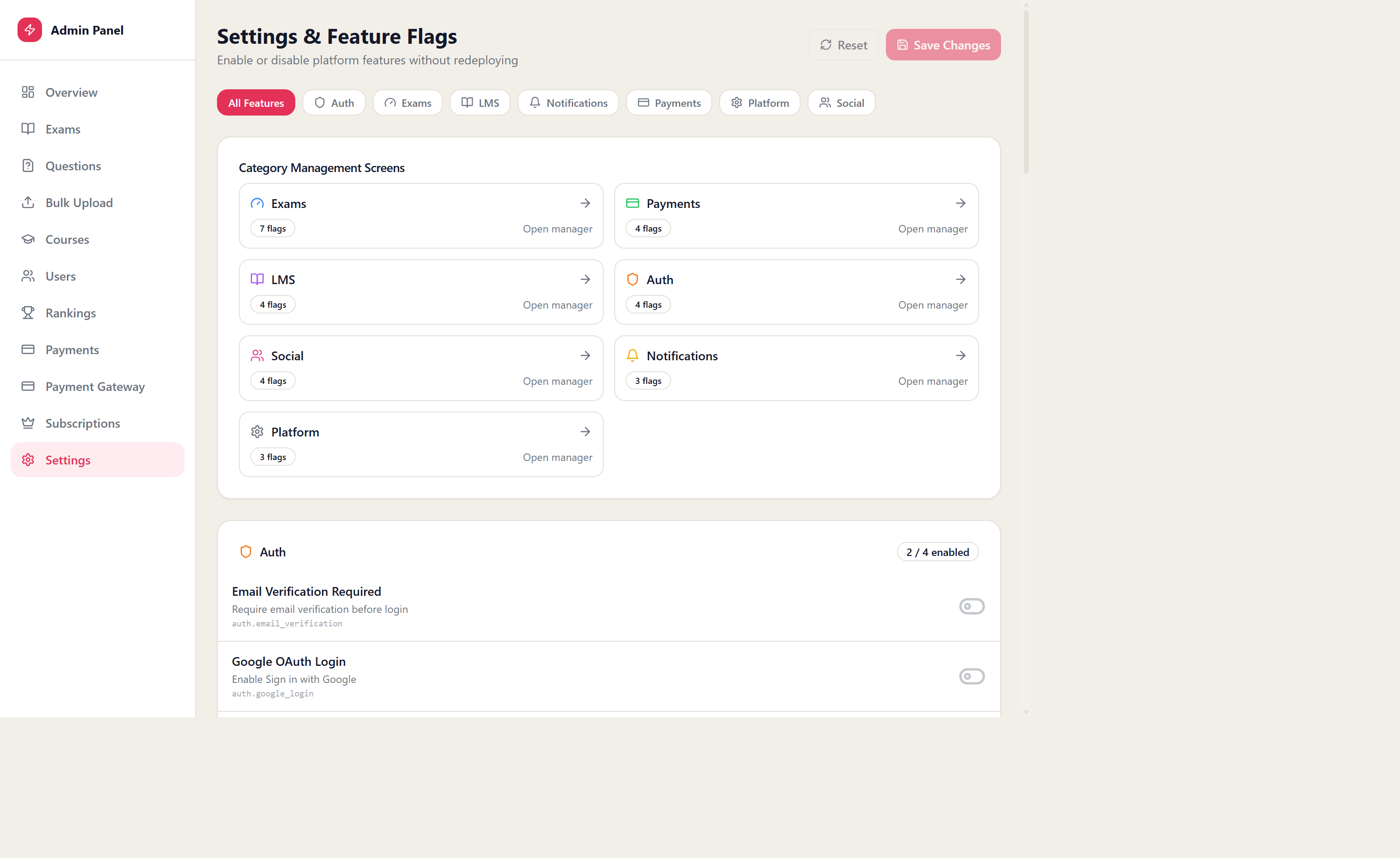Toggle Email Verification Required switch

[972, 606]
